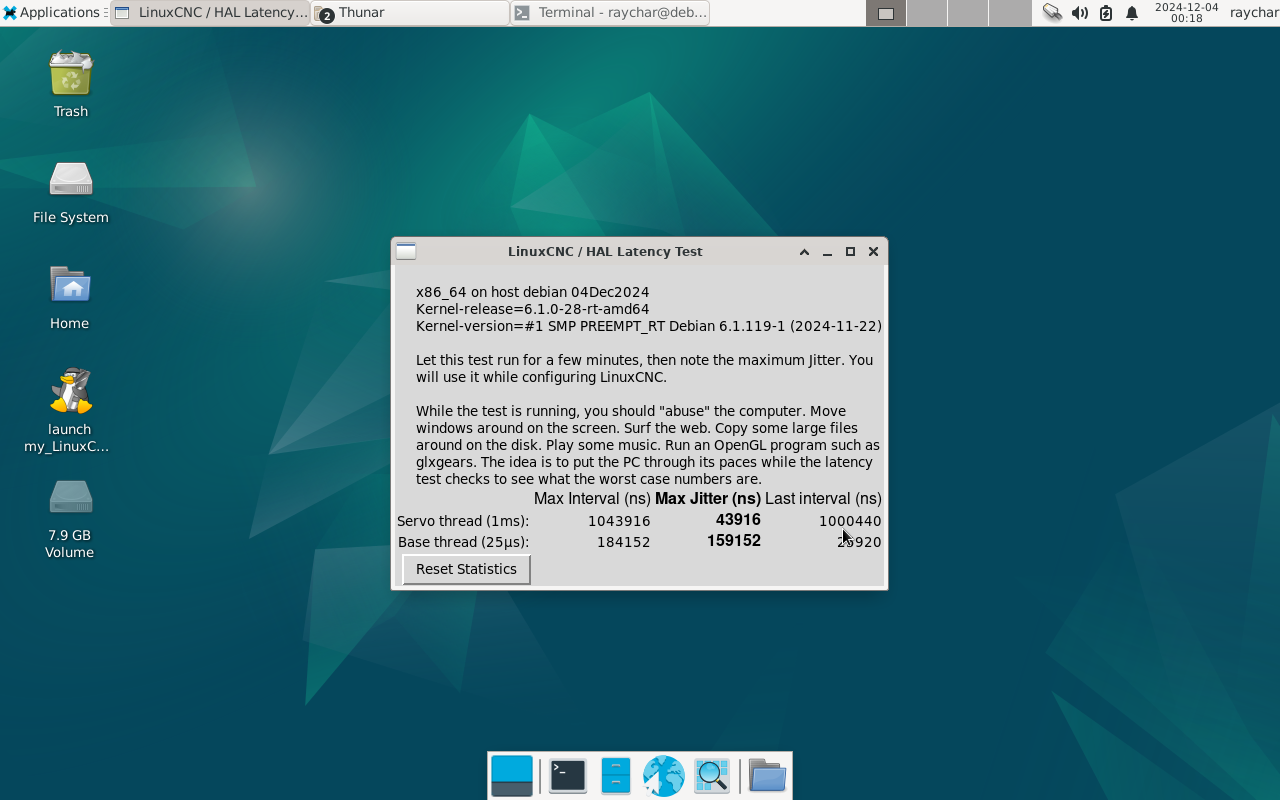This screenshot has width=1280, height=800.
Task: Click Servo thread last interval 1000440
Action: [x=850, y=521]
